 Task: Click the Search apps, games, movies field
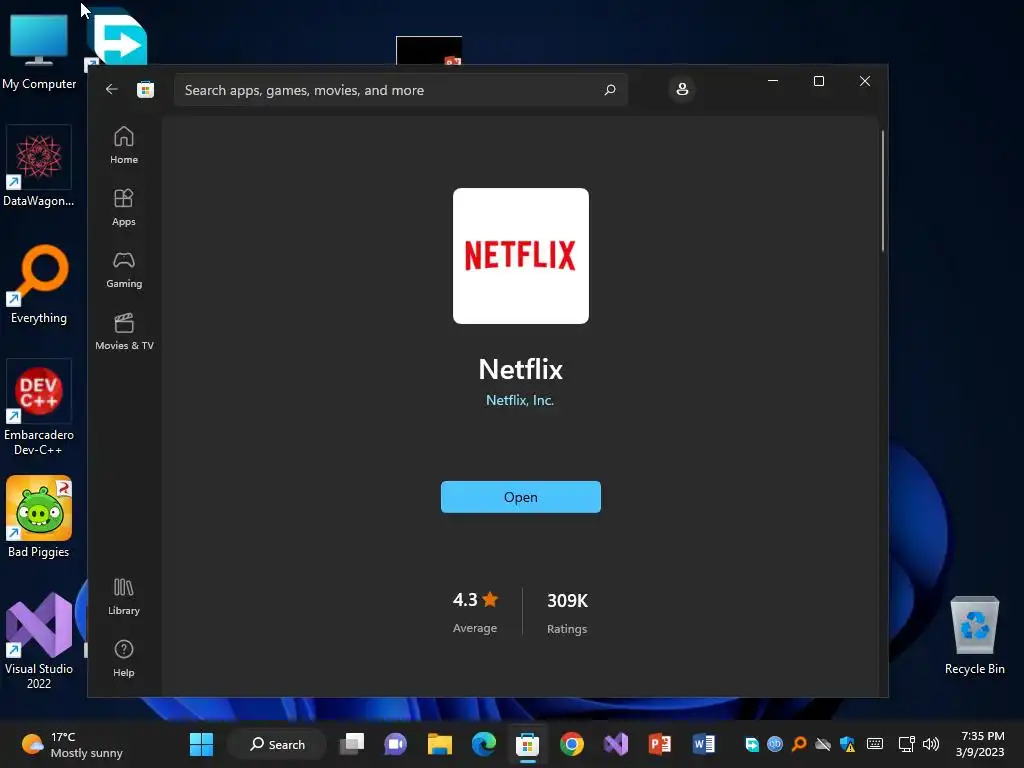tap(400, 89)
